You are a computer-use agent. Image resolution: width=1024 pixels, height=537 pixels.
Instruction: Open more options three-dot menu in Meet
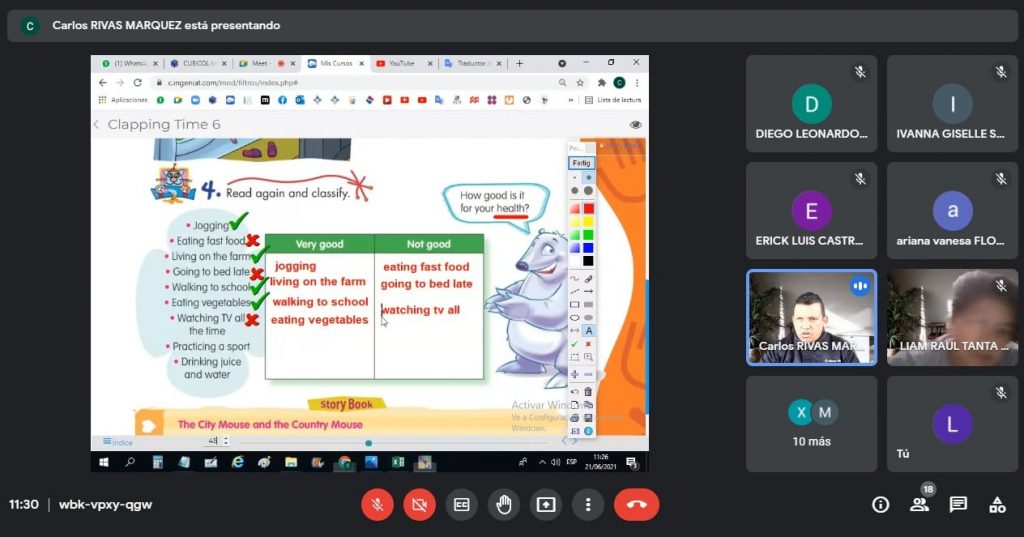pos(588,504)
